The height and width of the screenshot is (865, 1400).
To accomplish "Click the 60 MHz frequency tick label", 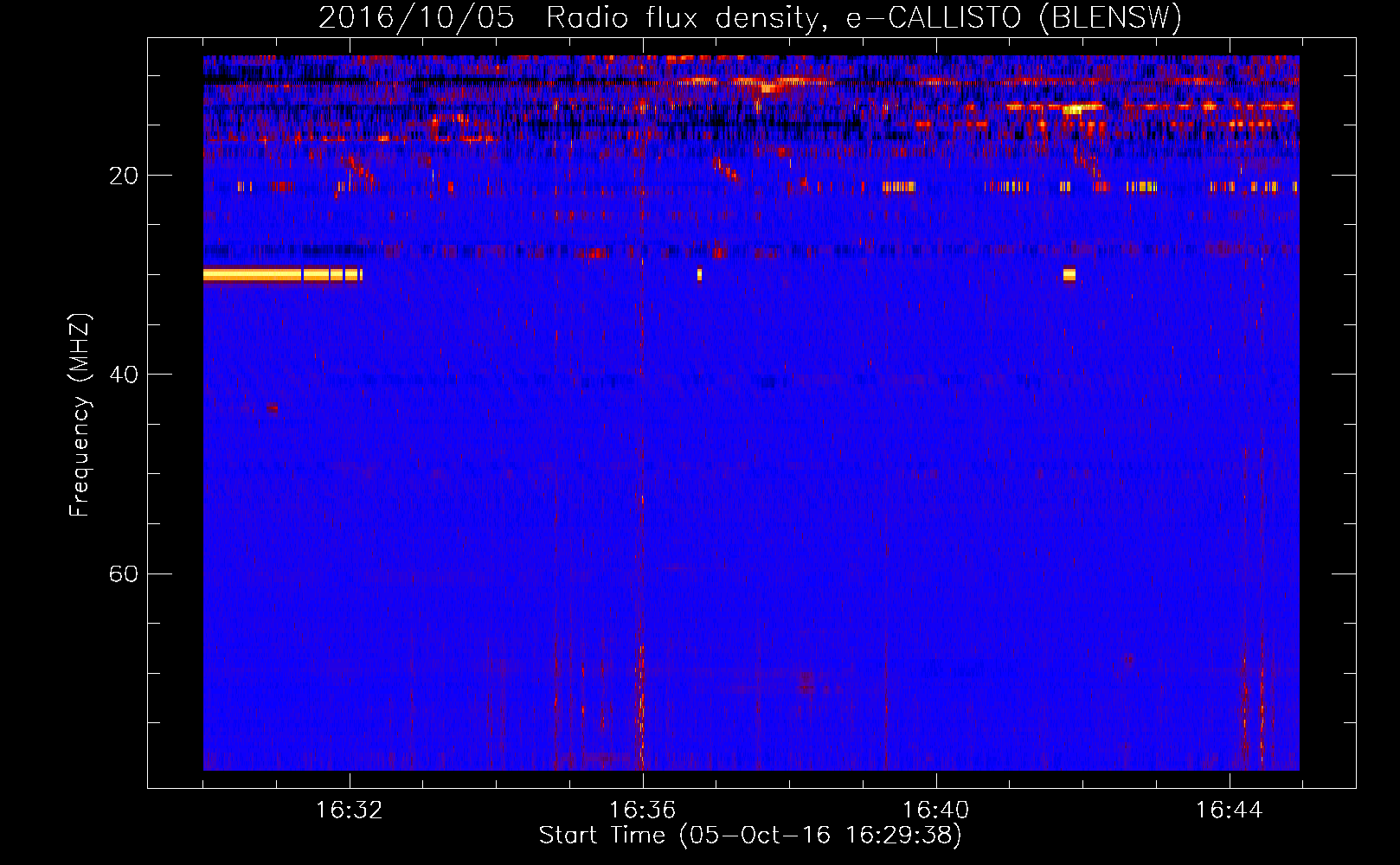I will [x=123, y=573].
